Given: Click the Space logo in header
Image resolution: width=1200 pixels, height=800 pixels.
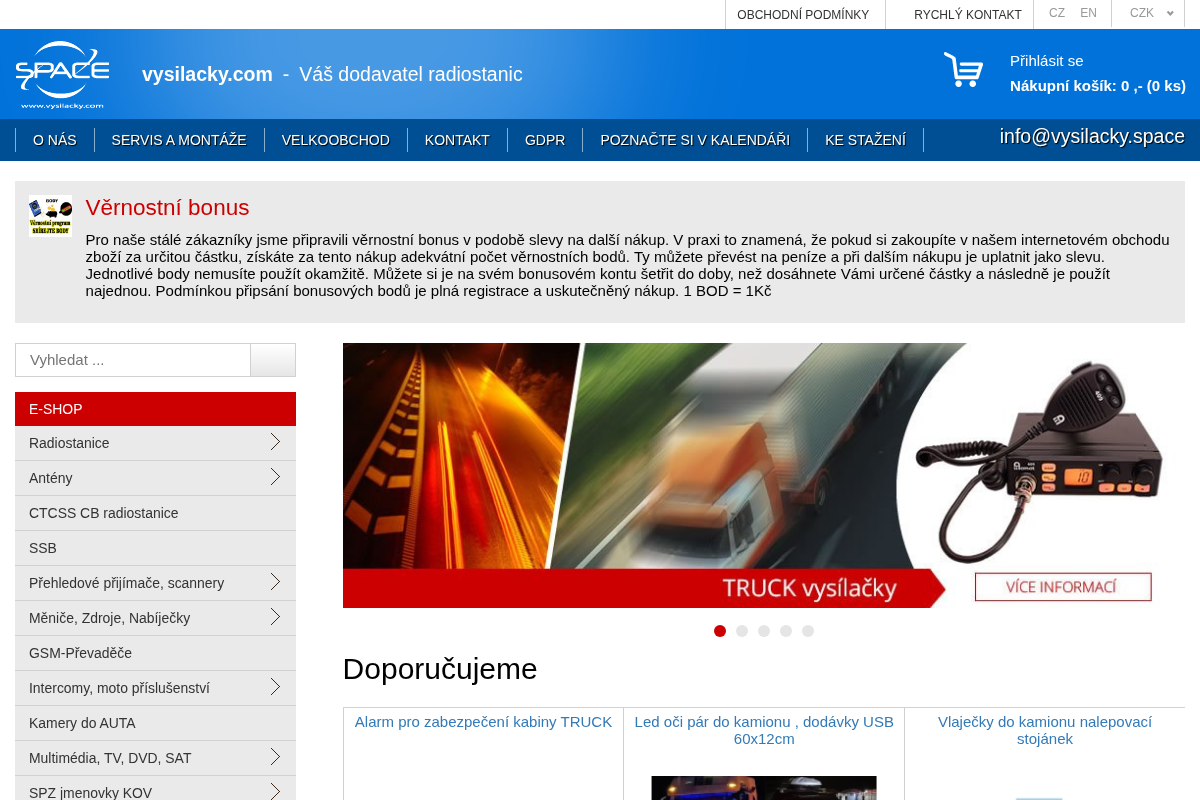Looking at the screenshot, I should pyautogui.click(x=62, y=74).
